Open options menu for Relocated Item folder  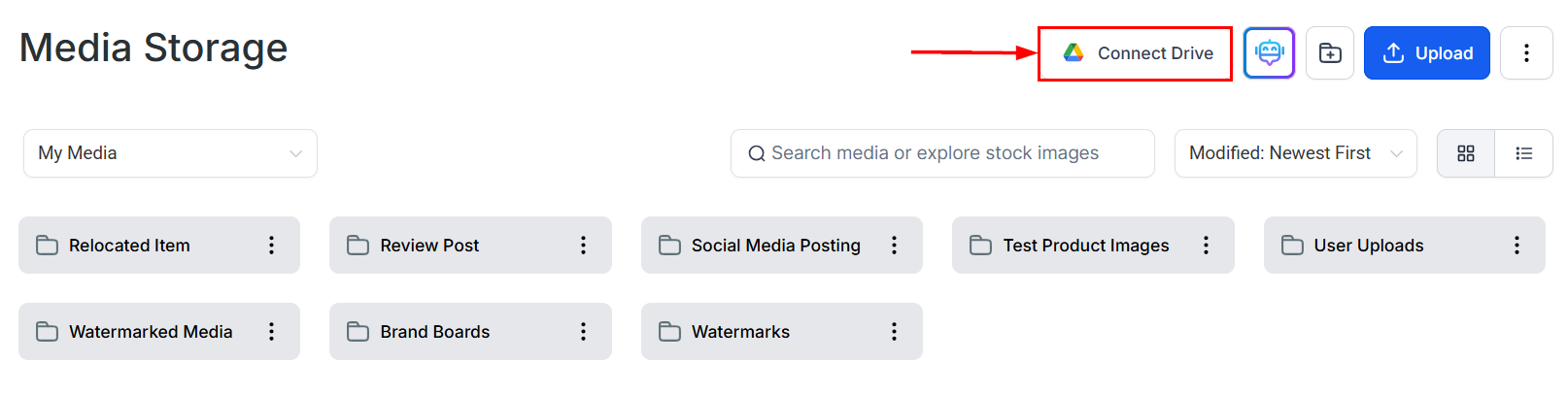coord(272,246)
